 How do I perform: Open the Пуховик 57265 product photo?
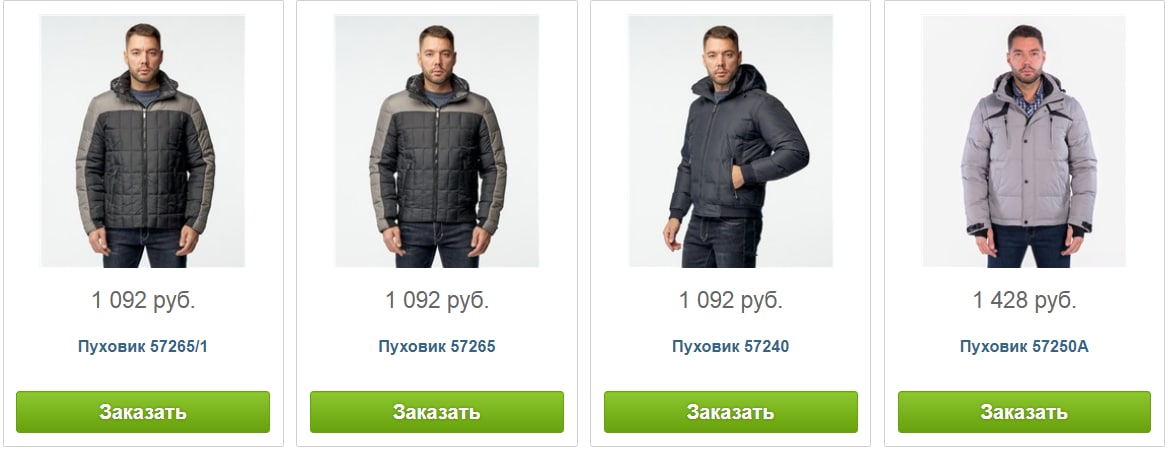click(x=436, y=141)
